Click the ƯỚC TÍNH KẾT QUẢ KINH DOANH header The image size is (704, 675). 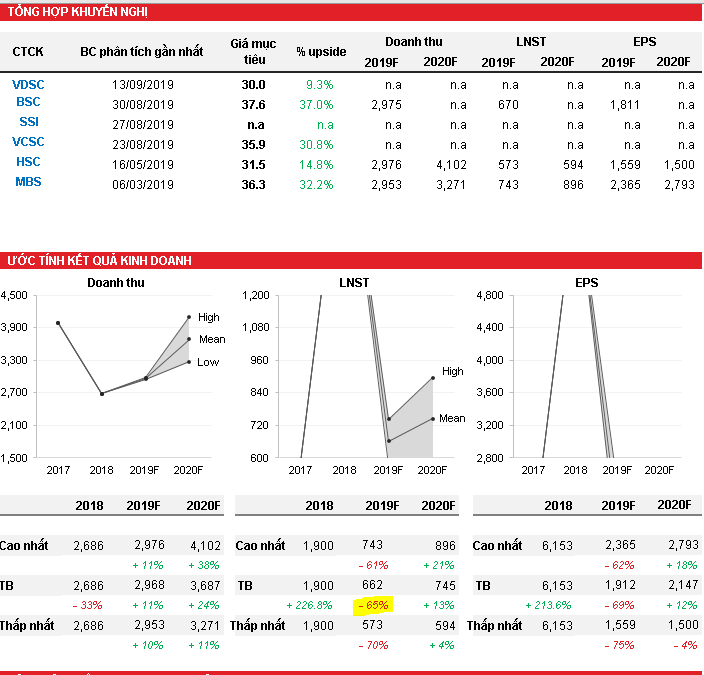click(x=100, y=261)
